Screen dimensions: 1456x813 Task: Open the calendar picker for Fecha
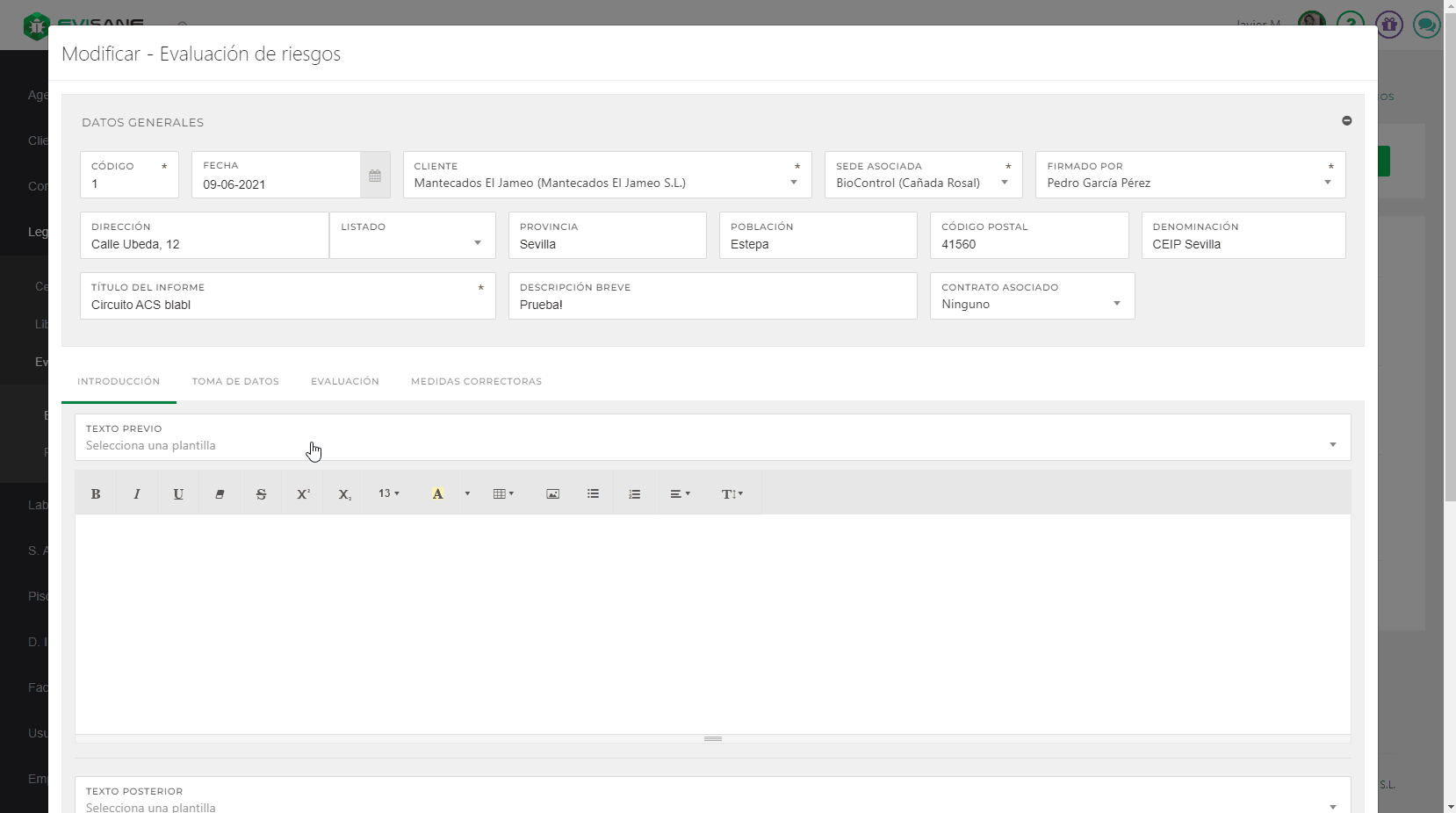tap(375, 176)
